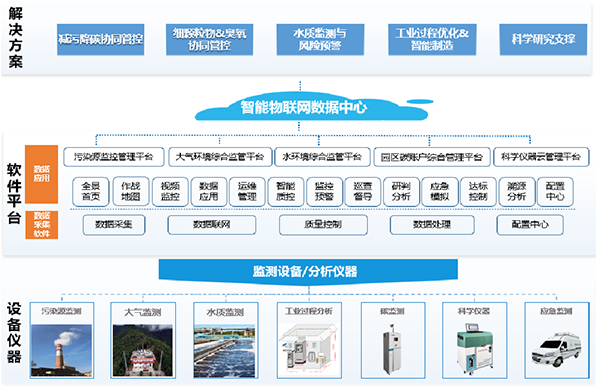Click the 水环境综合监管平台 box
This screenshot has width=600, height=388.
tap(322, 157)
